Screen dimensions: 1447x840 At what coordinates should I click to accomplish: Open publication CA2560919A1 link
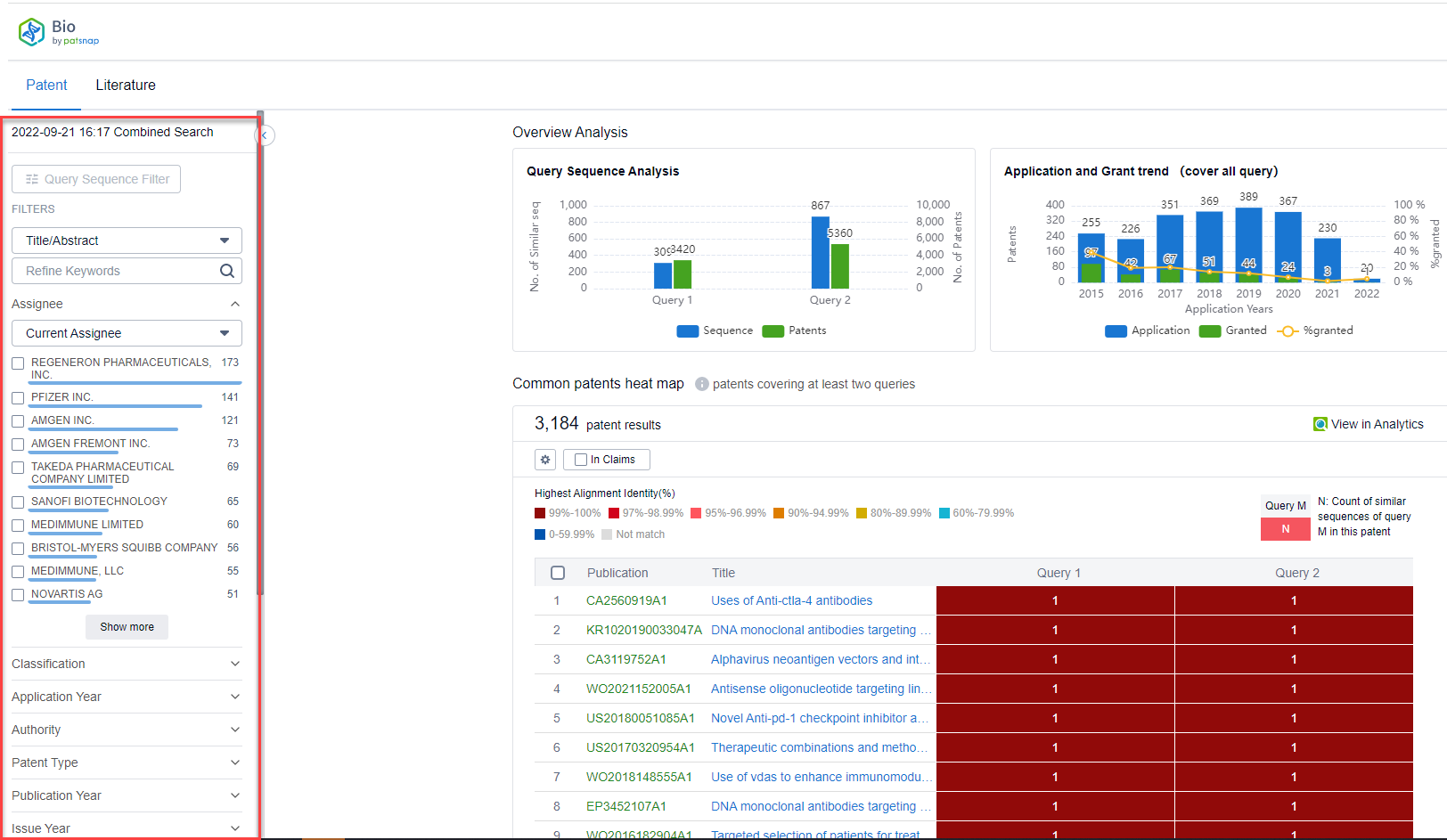pos(626,601)
